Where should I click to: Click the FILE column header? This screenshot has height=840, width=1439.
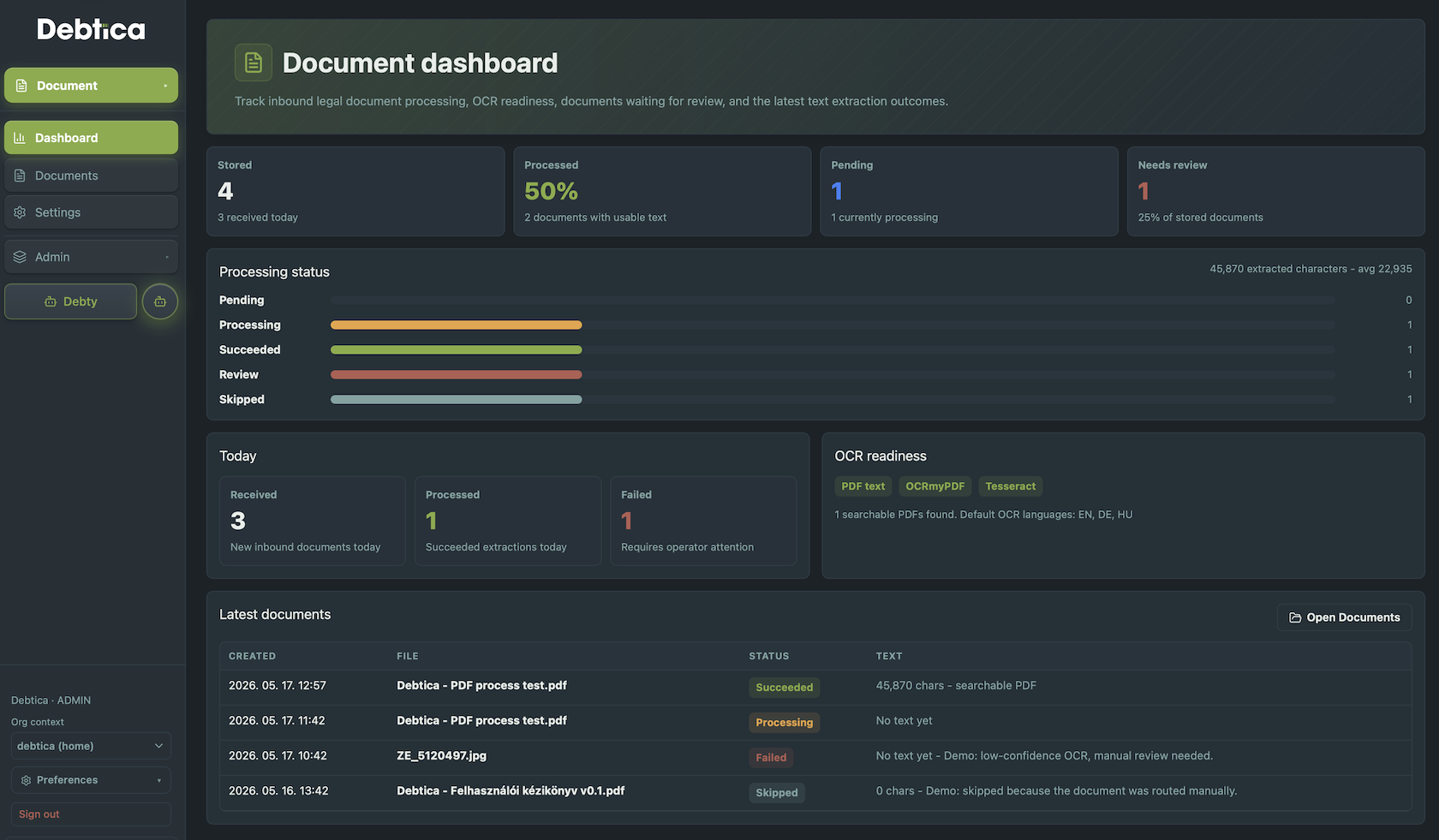point(408,656)
